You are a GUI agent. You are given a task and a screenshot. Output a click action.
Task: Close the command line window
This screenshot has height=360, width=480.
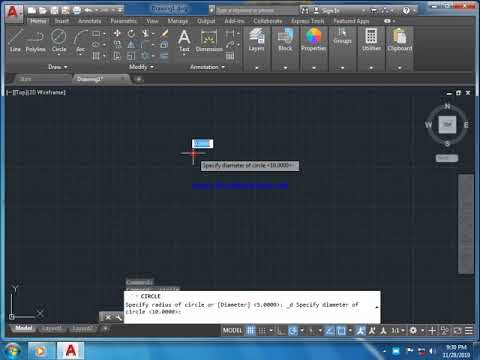(108, 318)
